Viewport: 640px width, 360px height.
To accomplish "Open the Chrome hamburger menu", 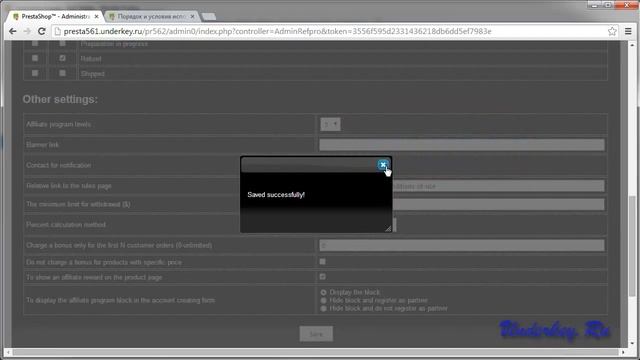I will (628, 31).
